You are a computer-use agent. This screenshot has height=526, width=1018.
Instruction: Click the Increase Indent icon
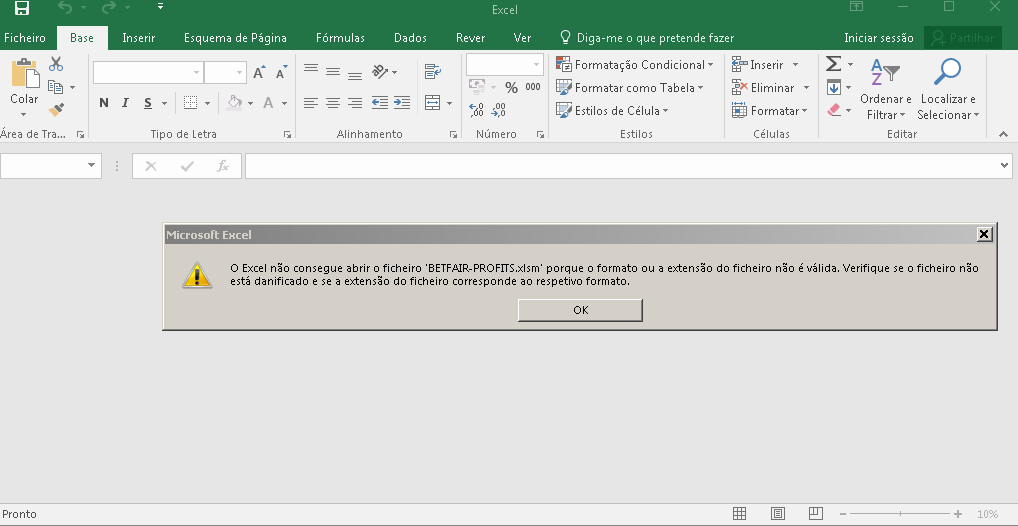point(402,103)
